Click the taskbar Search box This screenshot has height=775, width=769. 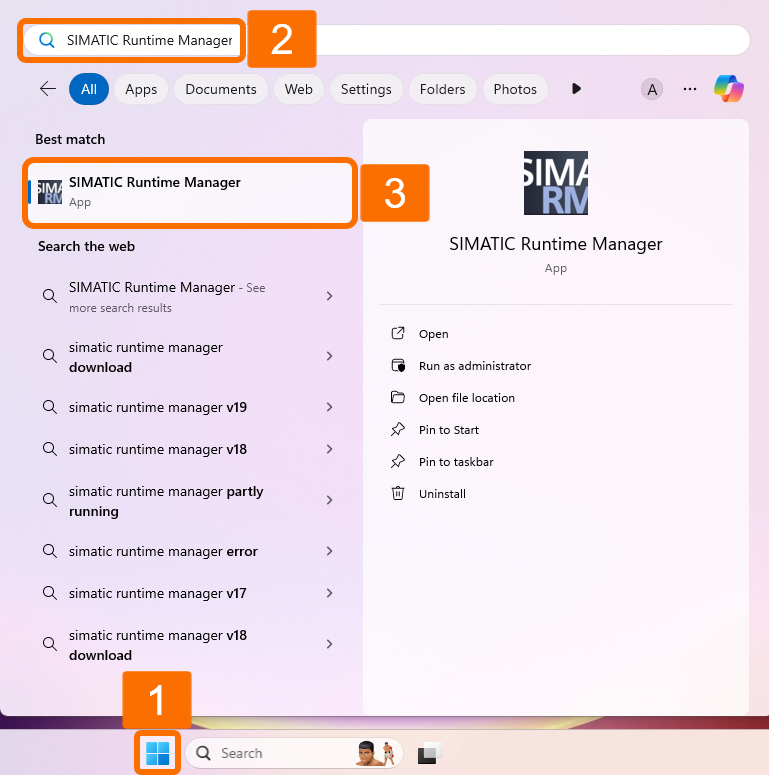295,753
